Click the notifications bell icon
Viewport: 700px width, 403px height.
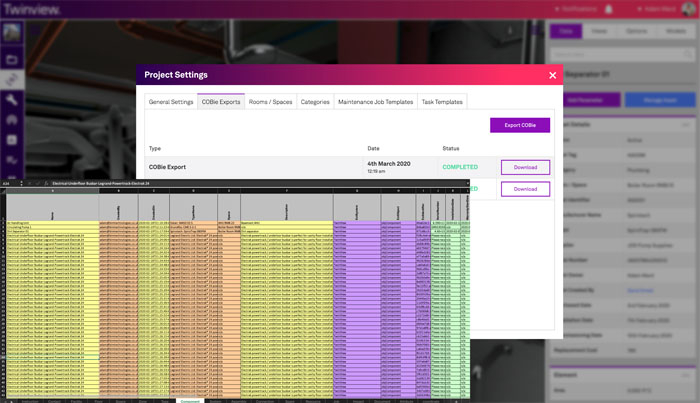(x=609, y=9)
